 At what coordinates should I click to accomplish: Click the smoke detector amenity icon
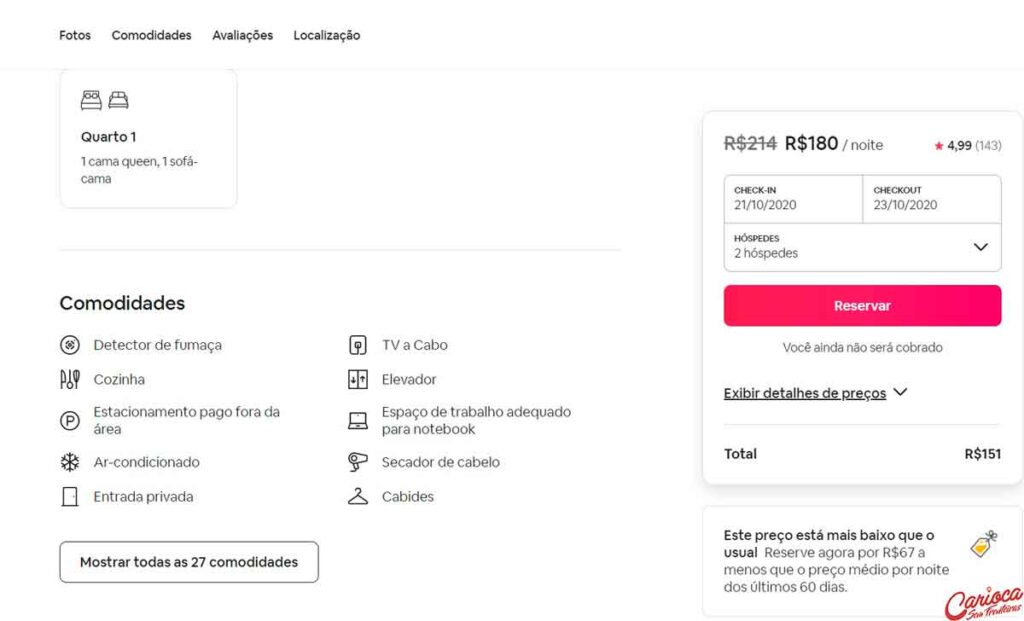pyautogui.click(x=70, y=345)
